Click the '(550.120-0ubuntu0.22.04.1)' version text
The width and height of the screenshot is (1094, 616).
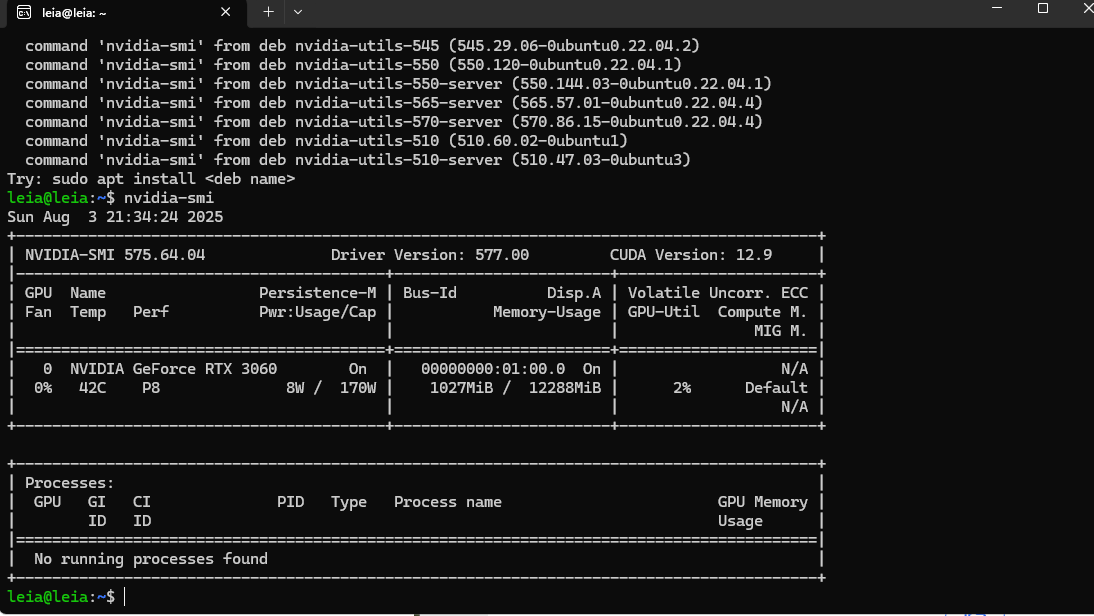coord(565,64)
